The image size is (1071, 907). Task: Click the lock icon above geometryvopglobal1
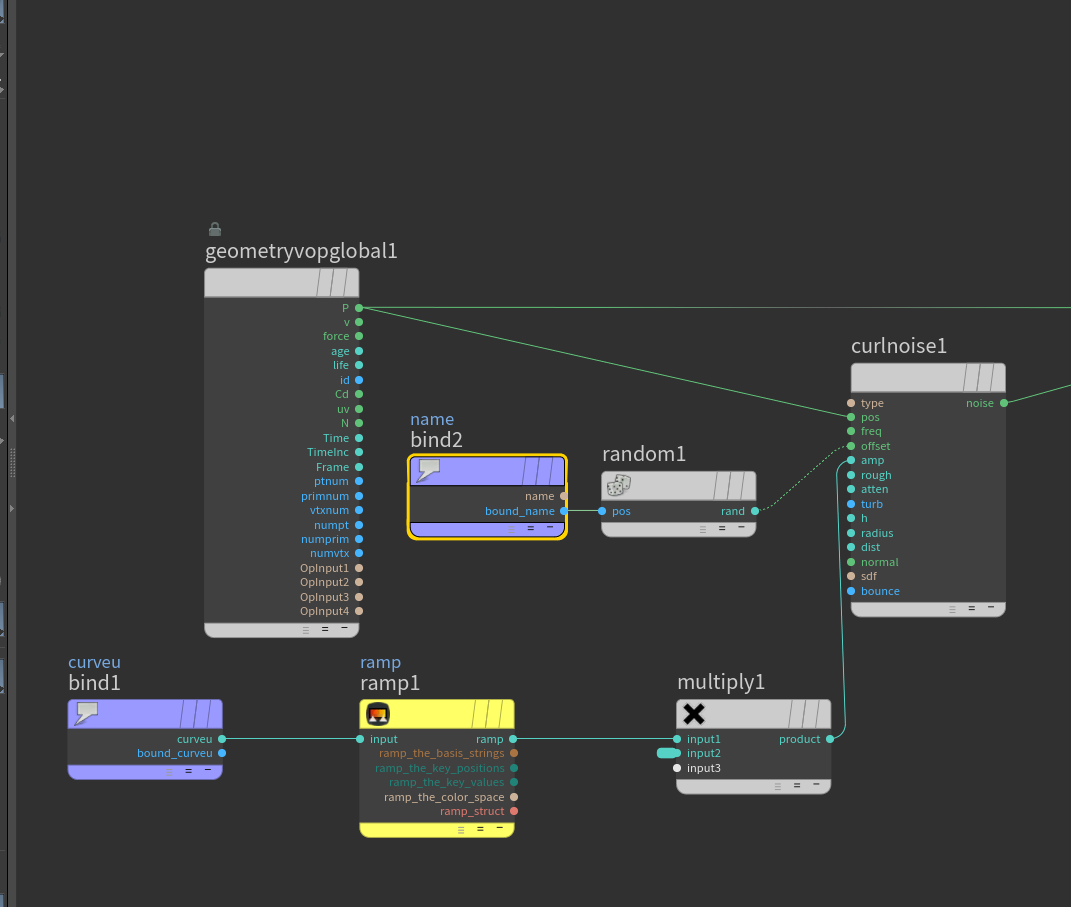point(214,229)
